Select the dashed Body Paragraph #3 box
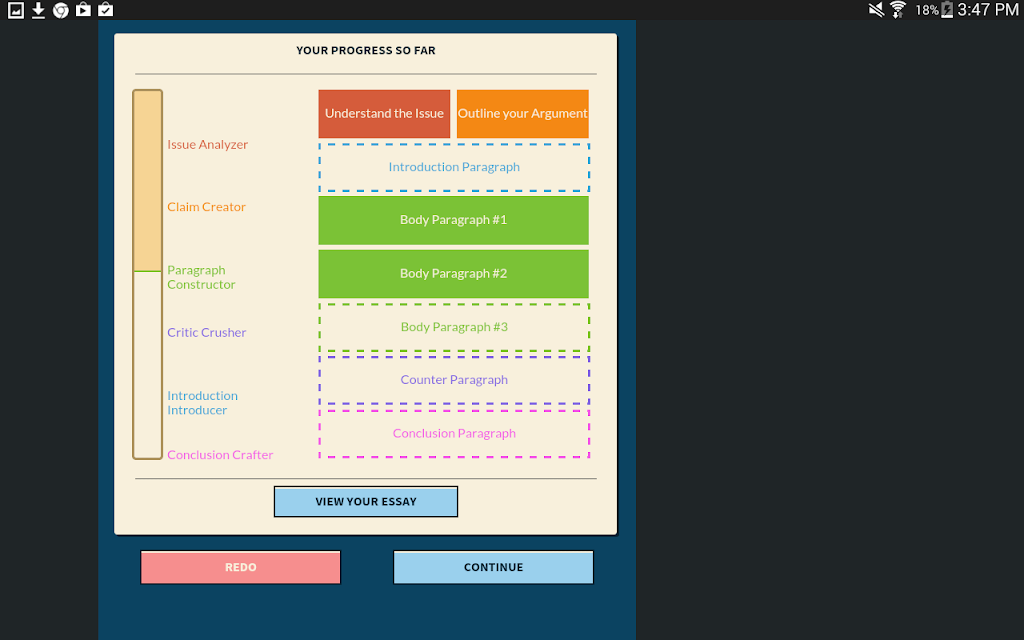This screenshot has height=640, width=1024. coord(454,327)
